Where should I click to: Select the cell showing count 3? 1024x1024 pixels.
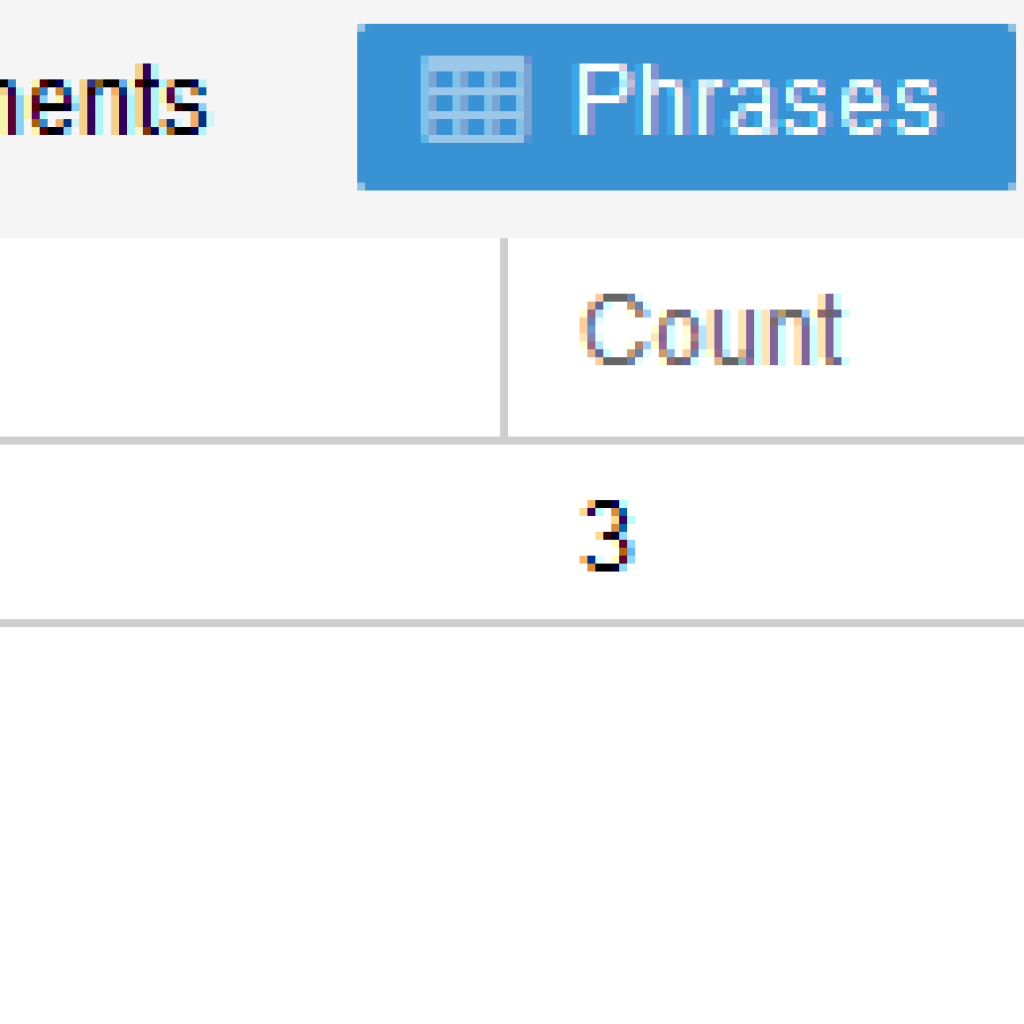click(766, 532)
